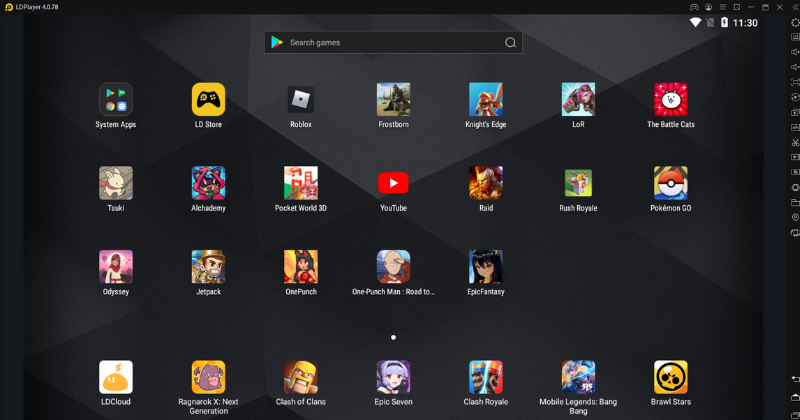The image size is (800, 420).
Task: Click the LDPlayer 4.0.78 title text
Action: (x=37, y=7)
